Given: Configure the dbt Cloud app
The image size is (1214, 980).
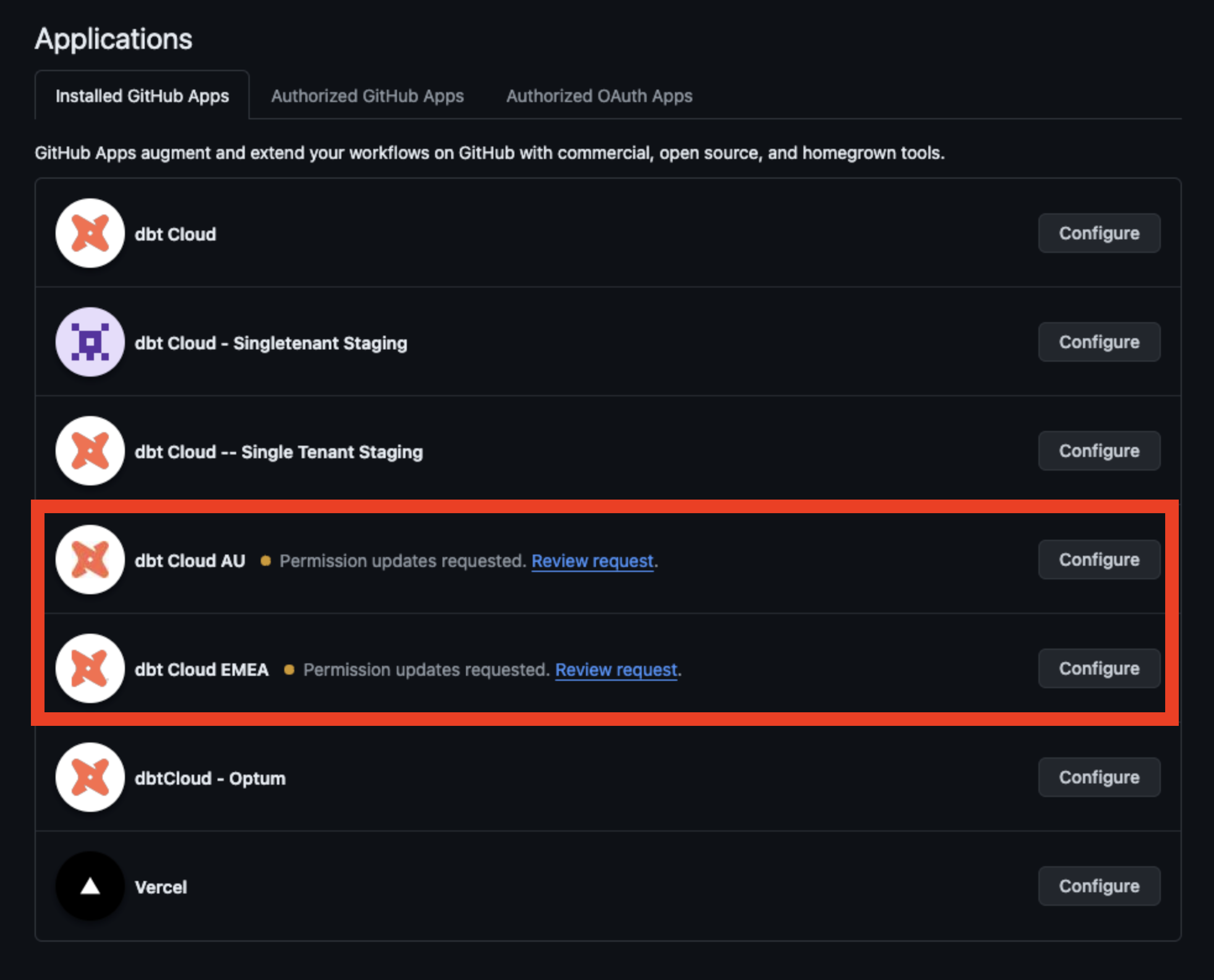Looking at the screenshot, I should click(x=1099, y=233).
